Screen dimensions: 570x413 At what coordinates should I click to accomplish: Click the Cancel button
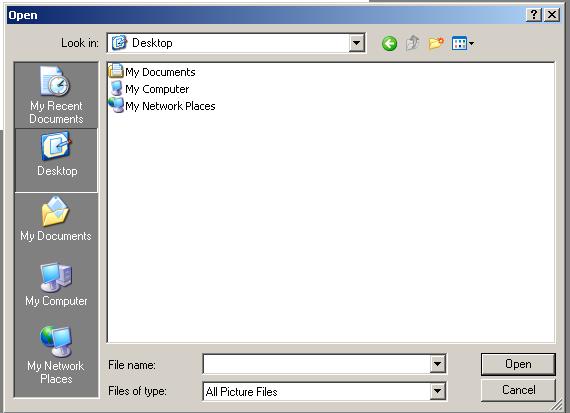pos(518,390)
